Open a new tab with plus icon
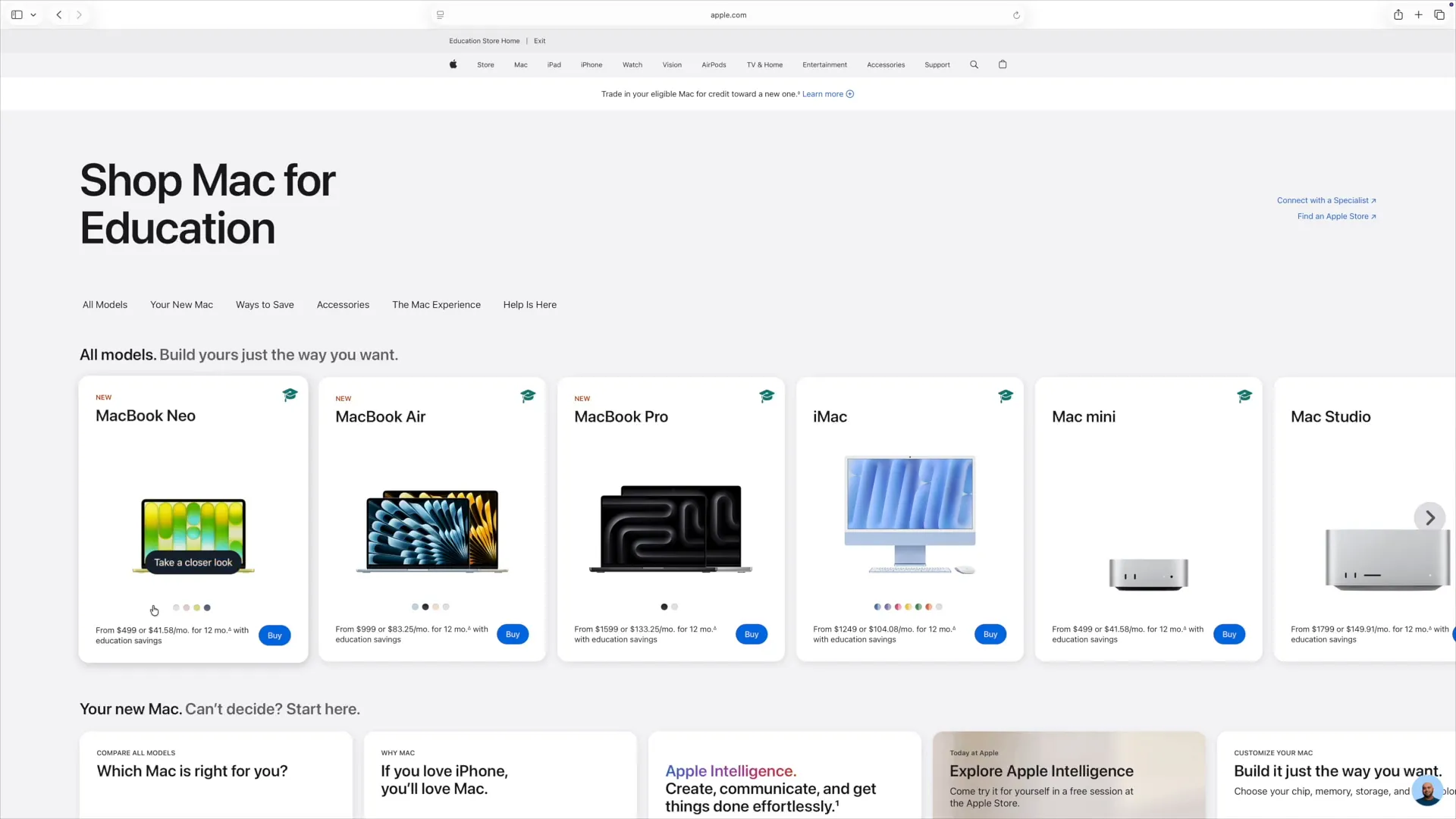The height and width of the screenshot is (819, 1456). [x=1418, y=14]
